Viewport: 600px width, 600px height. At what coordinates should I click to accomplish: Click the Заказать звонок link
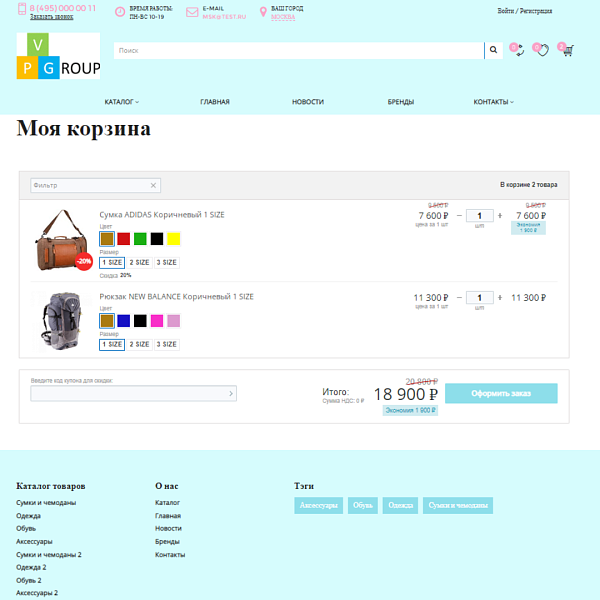(x=51, y=17)
